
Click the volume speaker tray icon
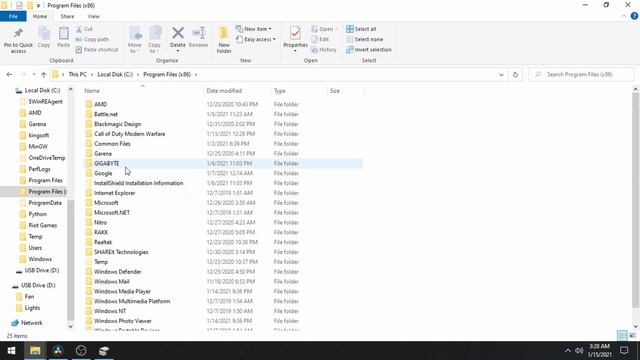pyautogui.click(x=579, y=351)
